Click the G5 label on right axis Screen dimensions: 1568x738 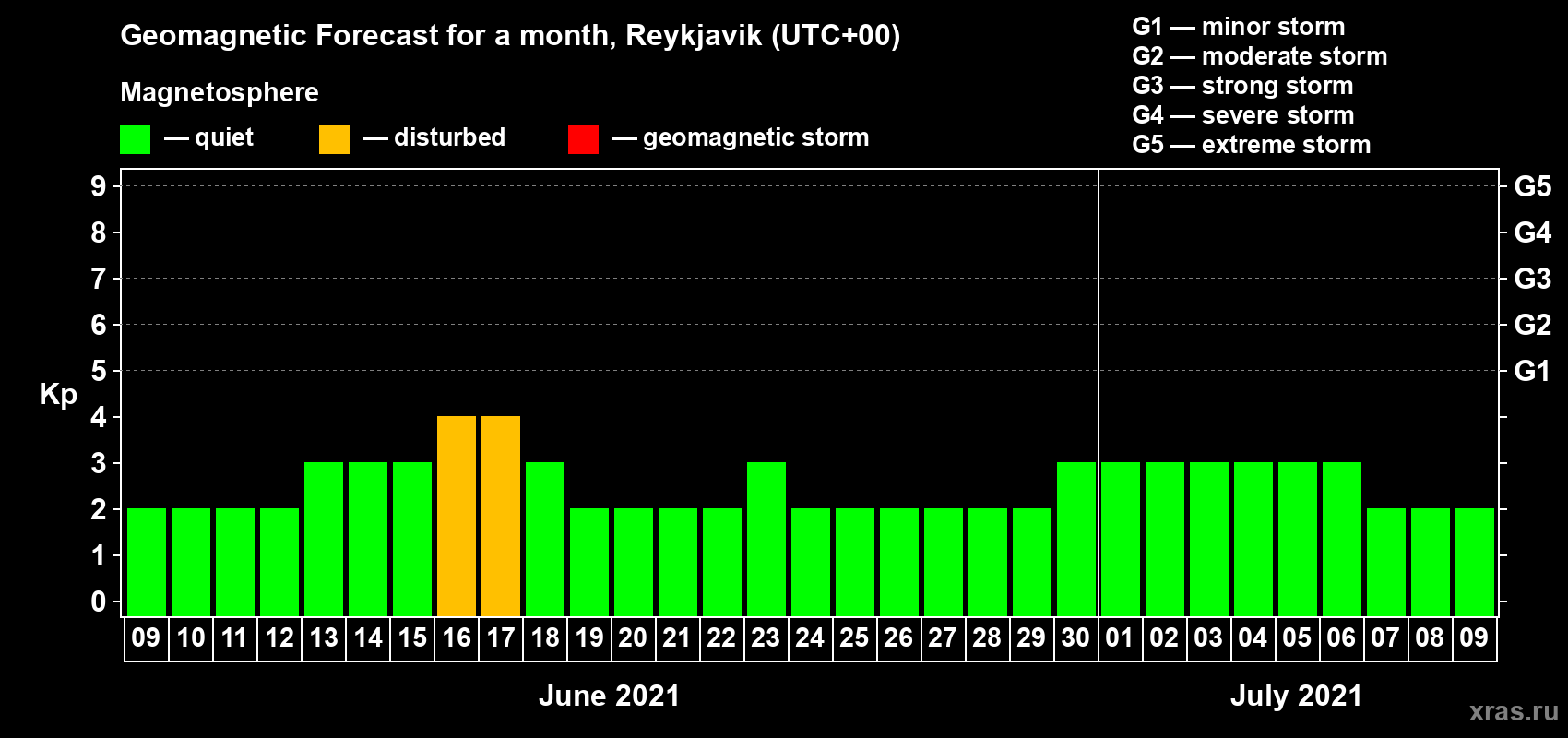[x=1532, y=186]
